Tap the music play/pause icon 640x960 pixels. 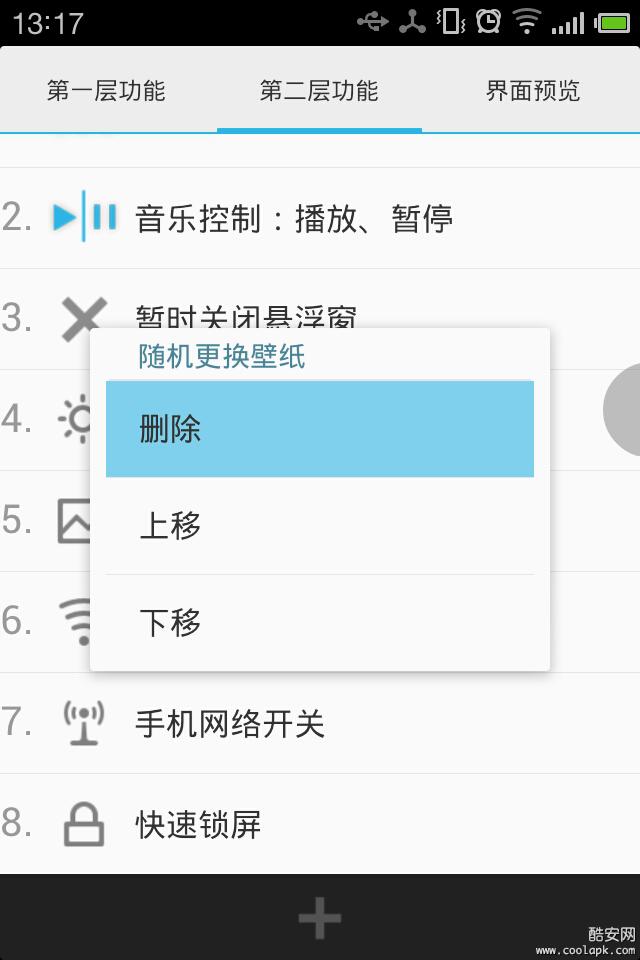(x=84, y=217)
